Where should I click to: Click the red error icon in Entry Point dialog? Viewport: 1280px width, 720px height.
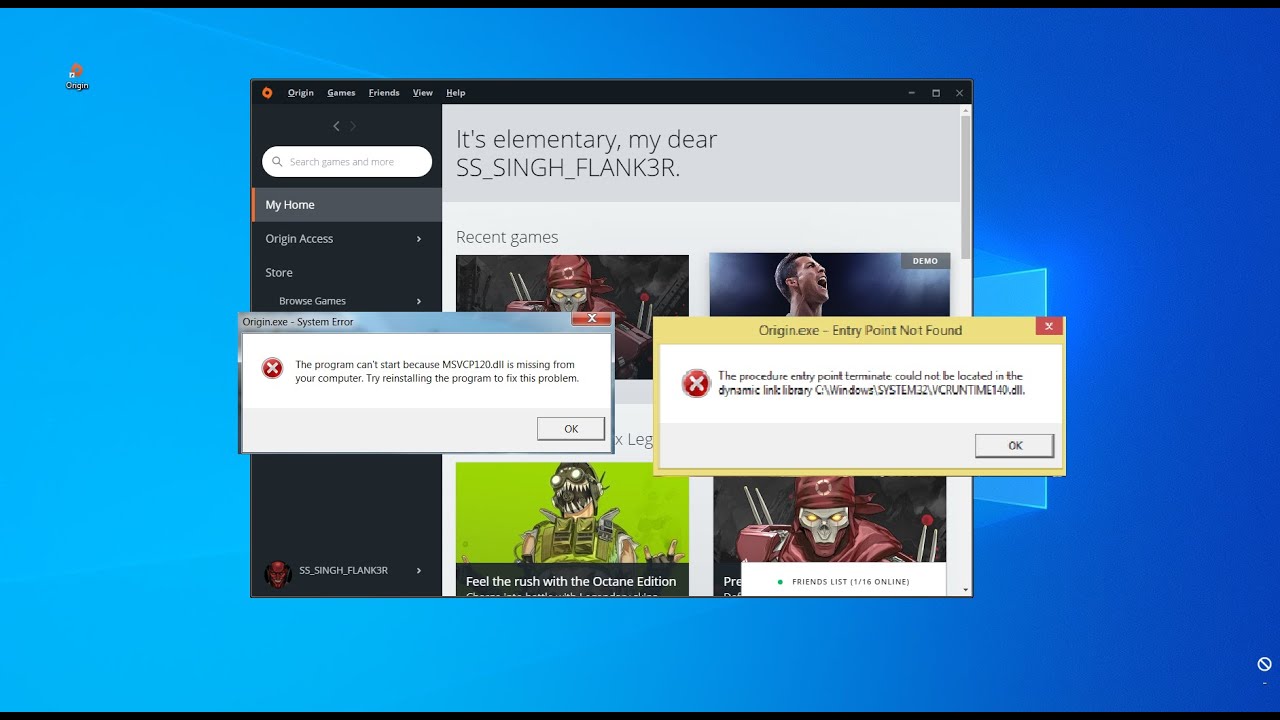pos(696,383)
